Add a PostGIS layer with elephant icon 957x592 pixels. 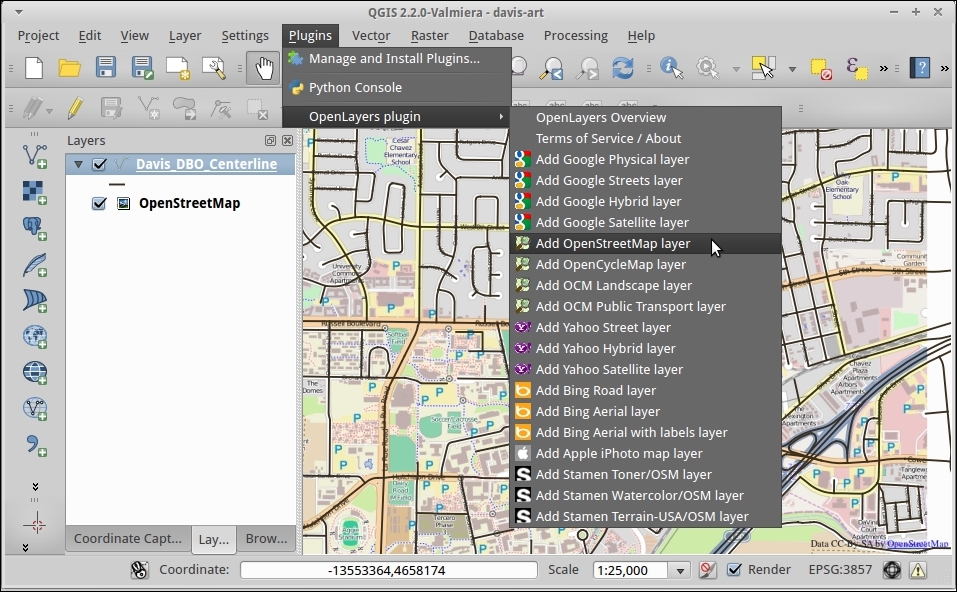coord(35,228)
